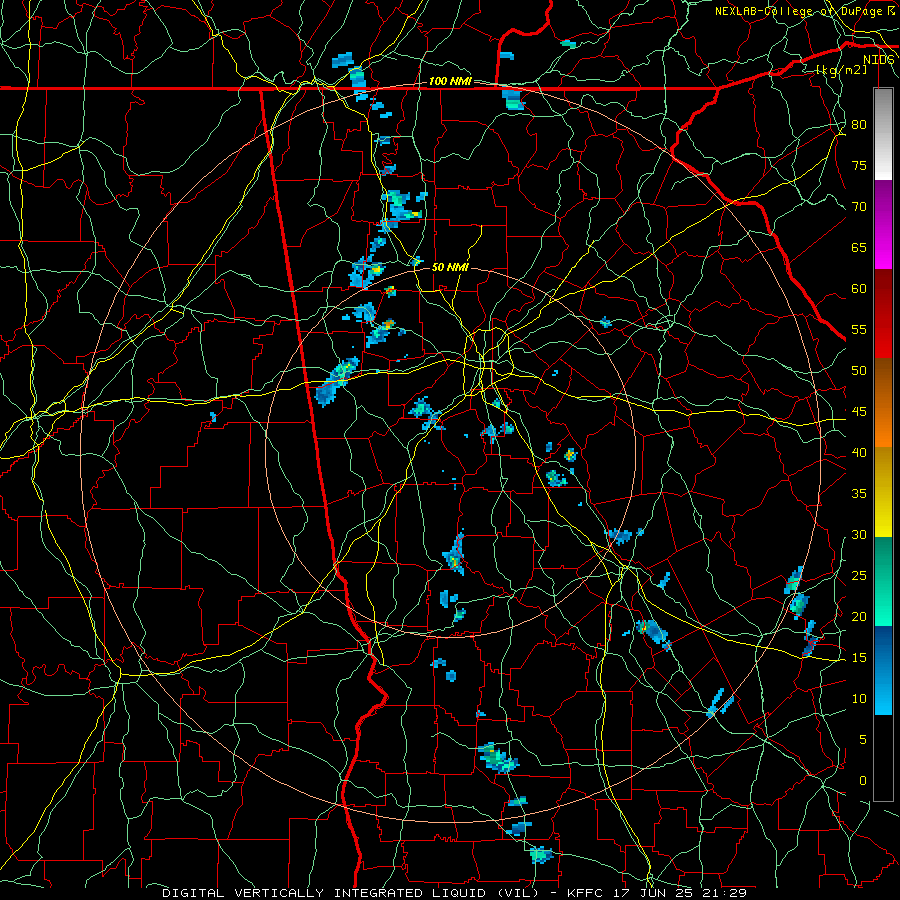Click the 50 NMI range ring label
This screenshot has height=900, width=900.
(450, 267)
